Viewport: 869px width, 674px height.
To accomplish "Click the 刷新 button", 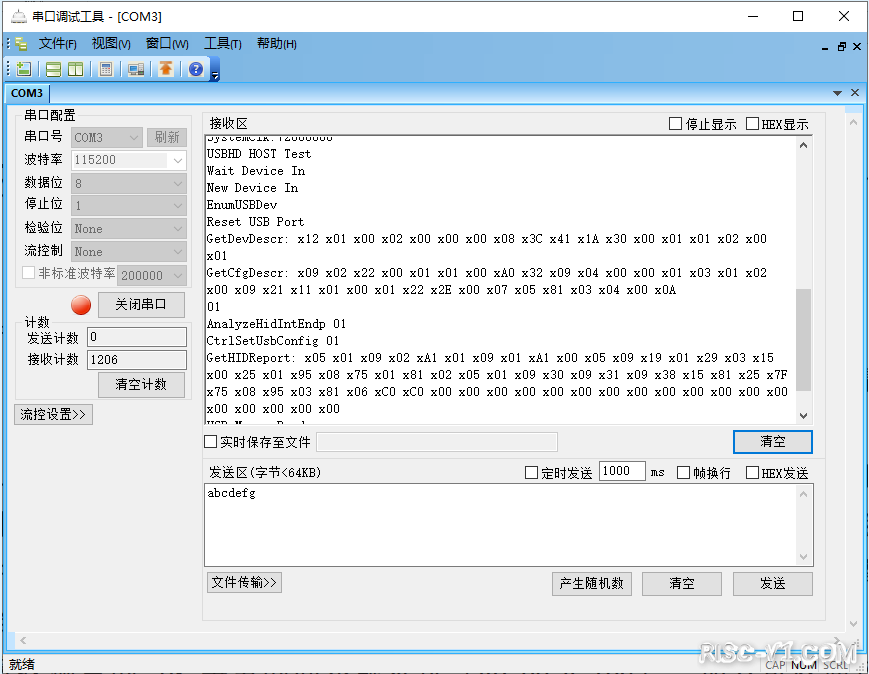I will pos(167,137).
